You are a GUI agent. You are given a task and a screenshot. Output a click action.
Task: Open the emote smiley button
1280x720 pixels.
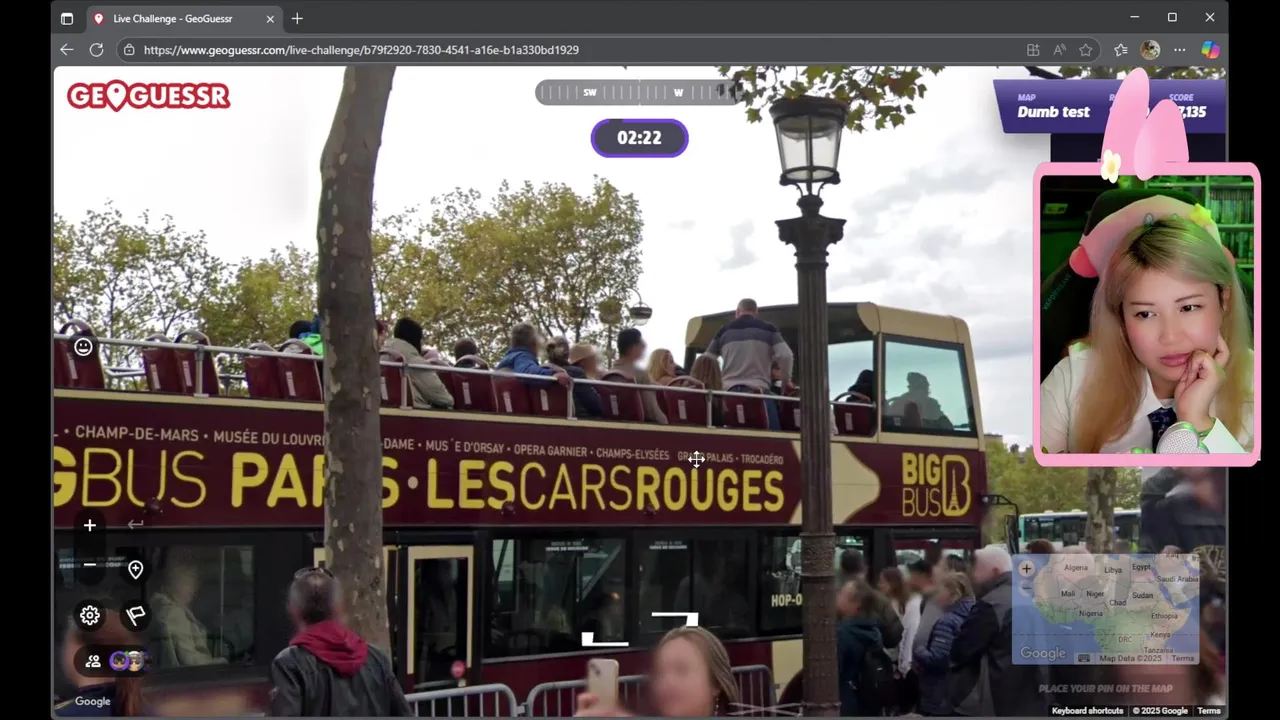point(83,346)
